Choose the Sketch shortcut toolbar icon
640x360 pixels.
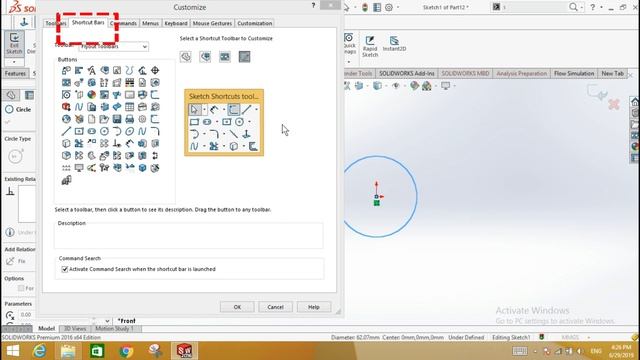tap(244, 57)
